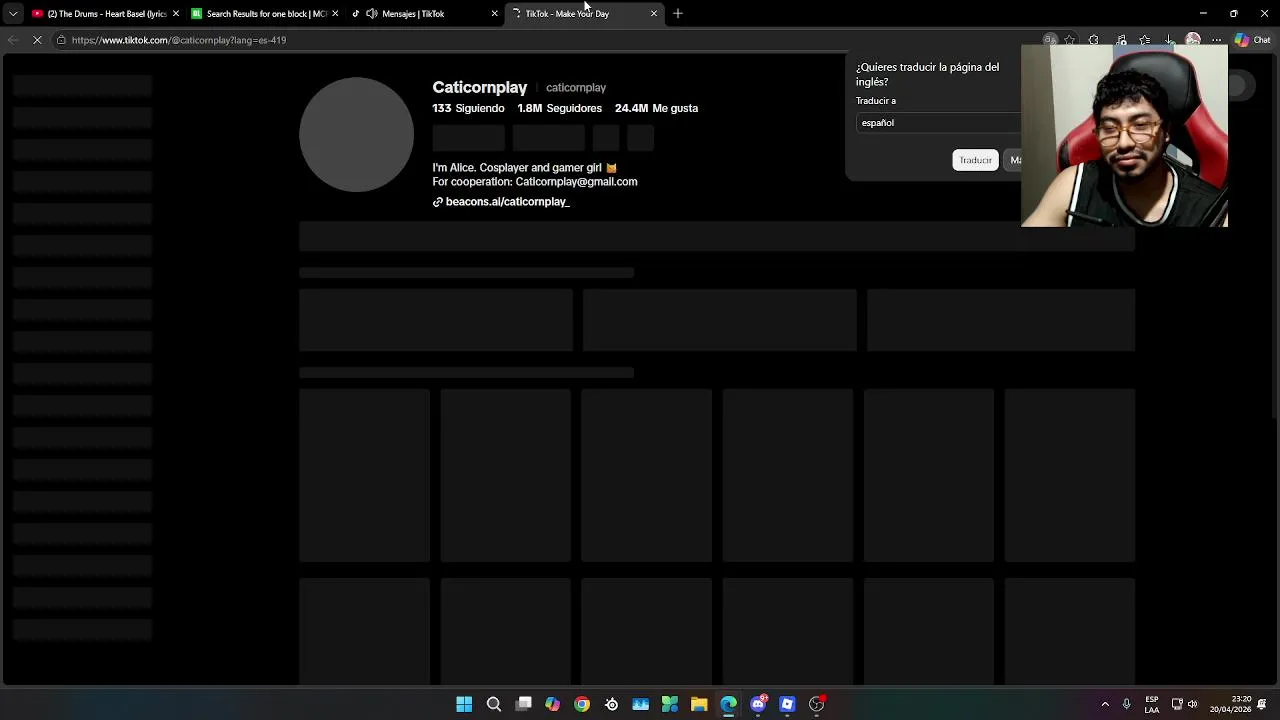The image size is (1280, 720).
Task: Go back to the previous page
Action: tap(13, 40)
